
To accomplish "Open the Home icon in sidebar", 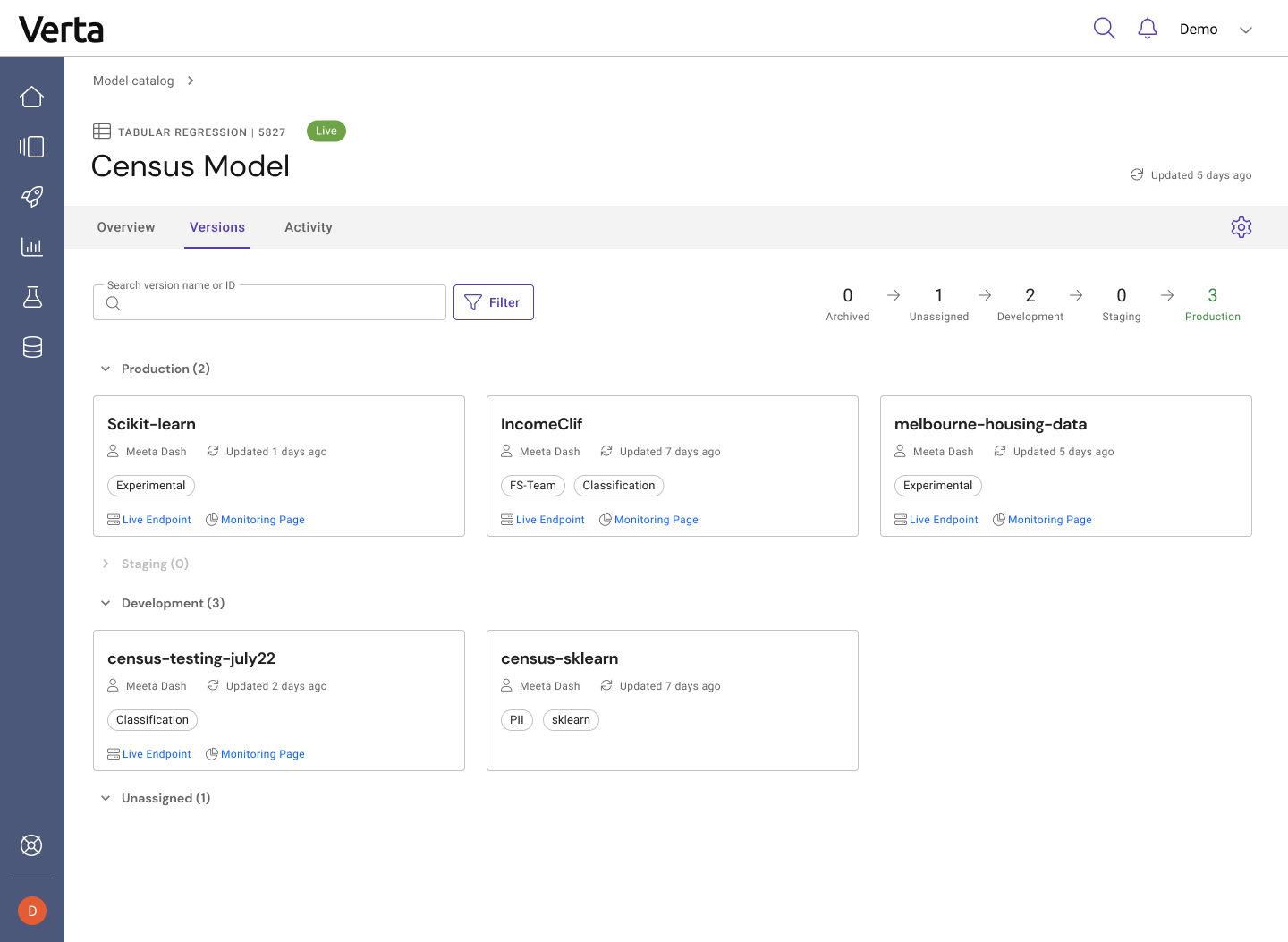I will pyautogui.click(x=32, y=97).
